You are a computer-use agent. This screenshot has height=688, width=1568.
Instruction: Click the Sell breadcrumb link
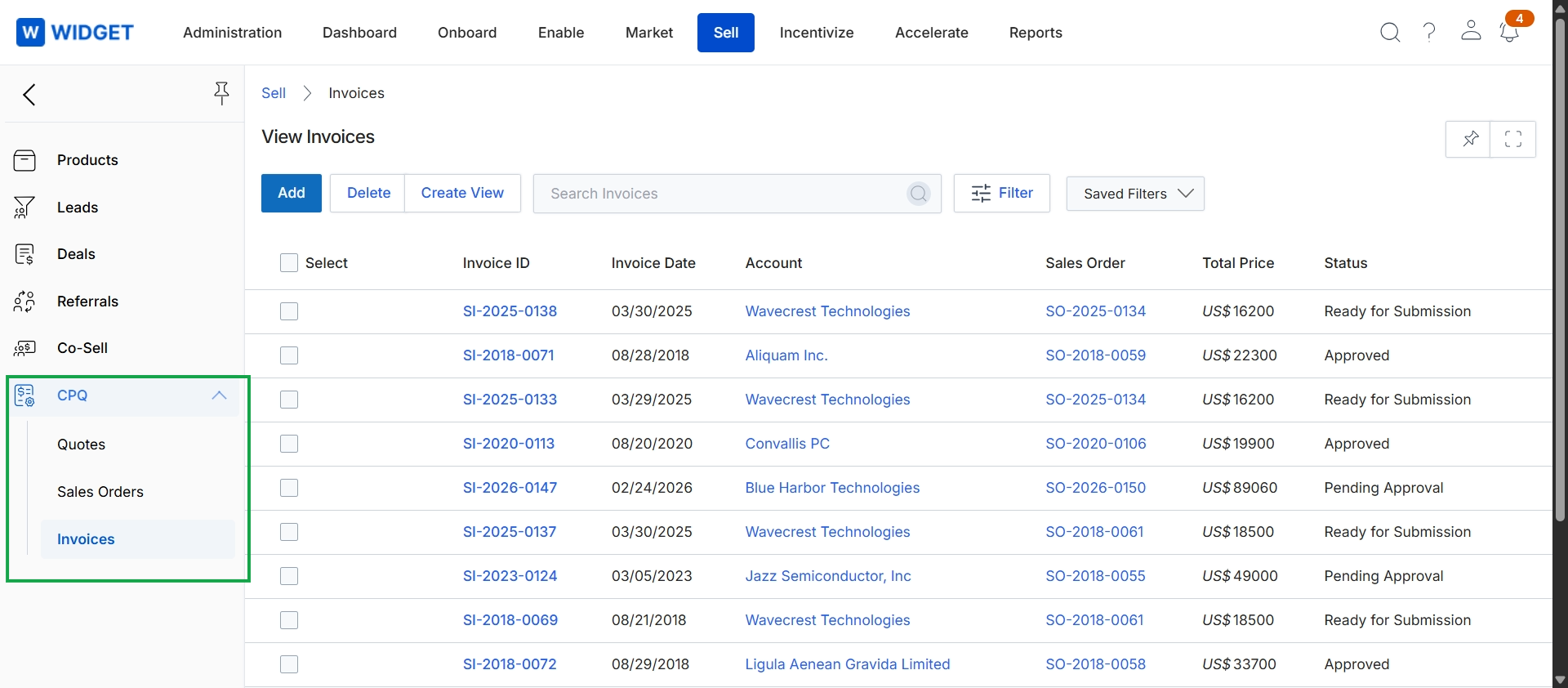click(x=274, y=93)
